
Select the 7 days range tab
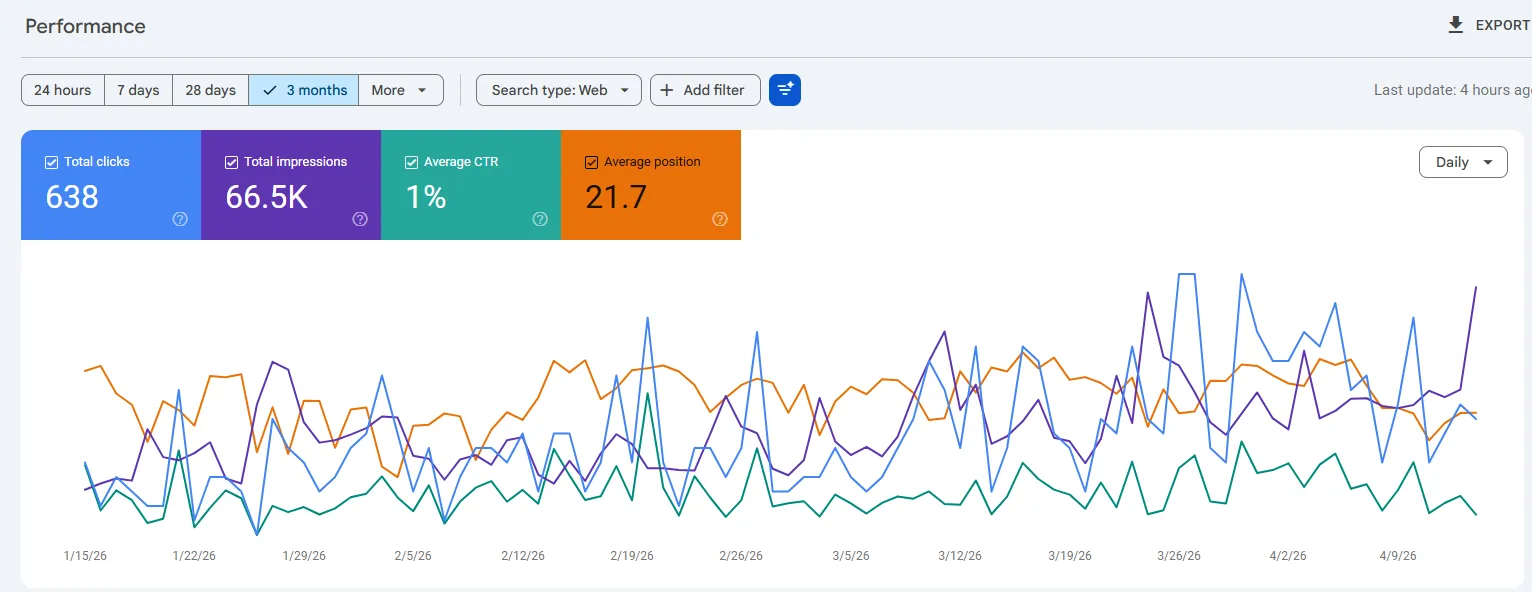click(x=138, y=90)
